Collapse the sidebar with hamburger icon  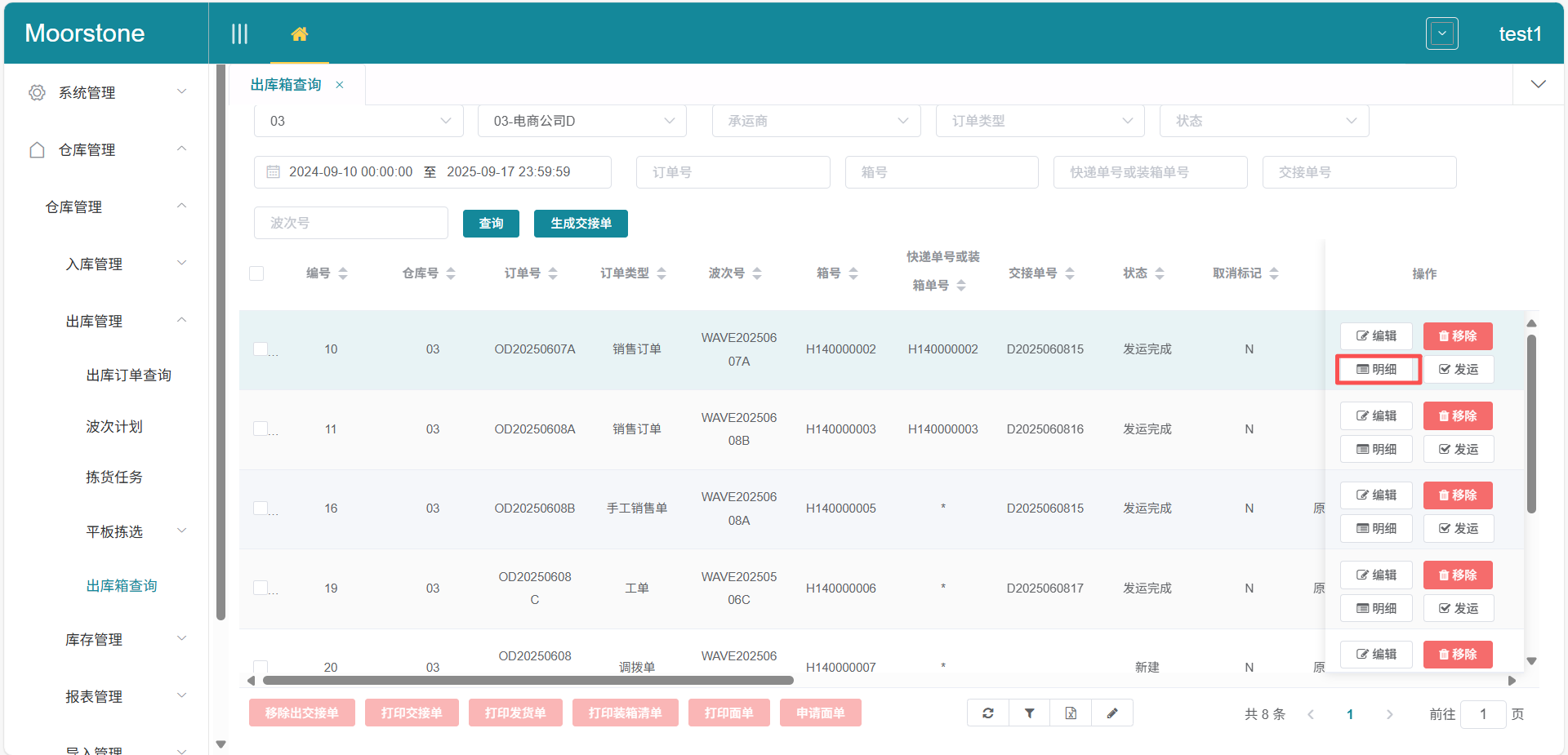tap(239, 33)
